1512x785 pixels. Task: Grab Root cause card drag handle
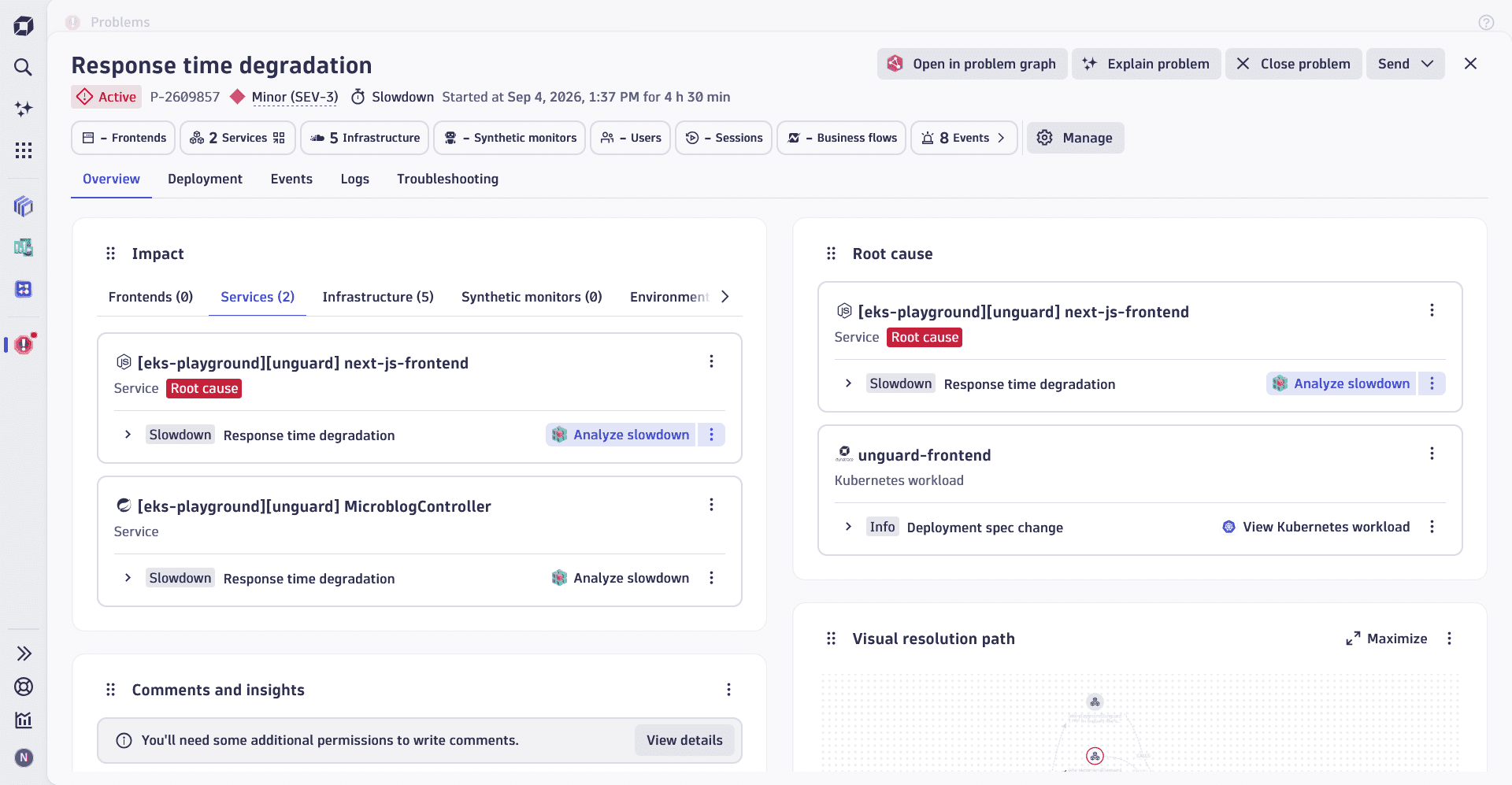[831, 254]
